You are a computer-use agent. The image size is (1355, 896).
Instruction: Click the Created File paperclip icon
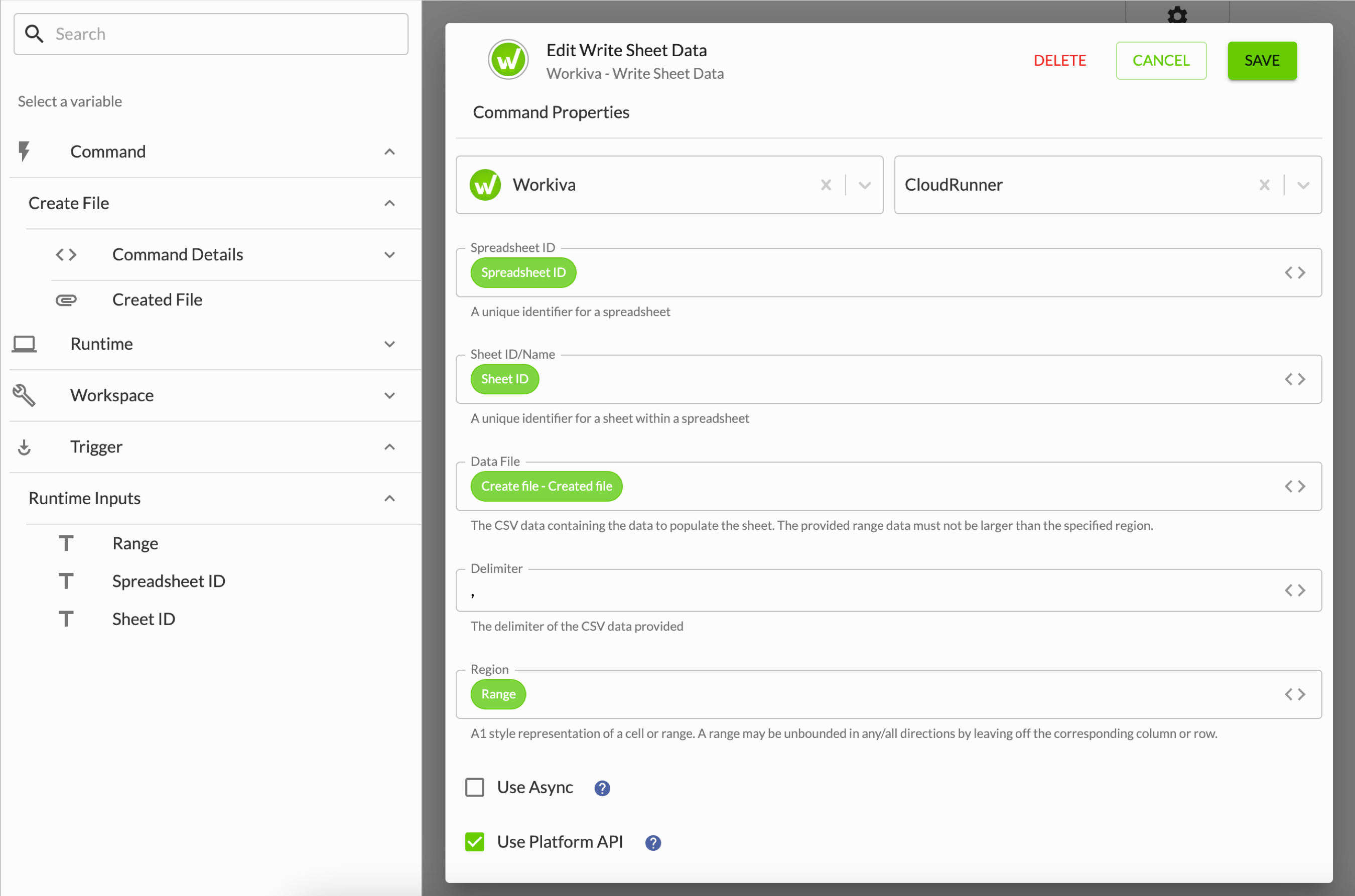66,300
